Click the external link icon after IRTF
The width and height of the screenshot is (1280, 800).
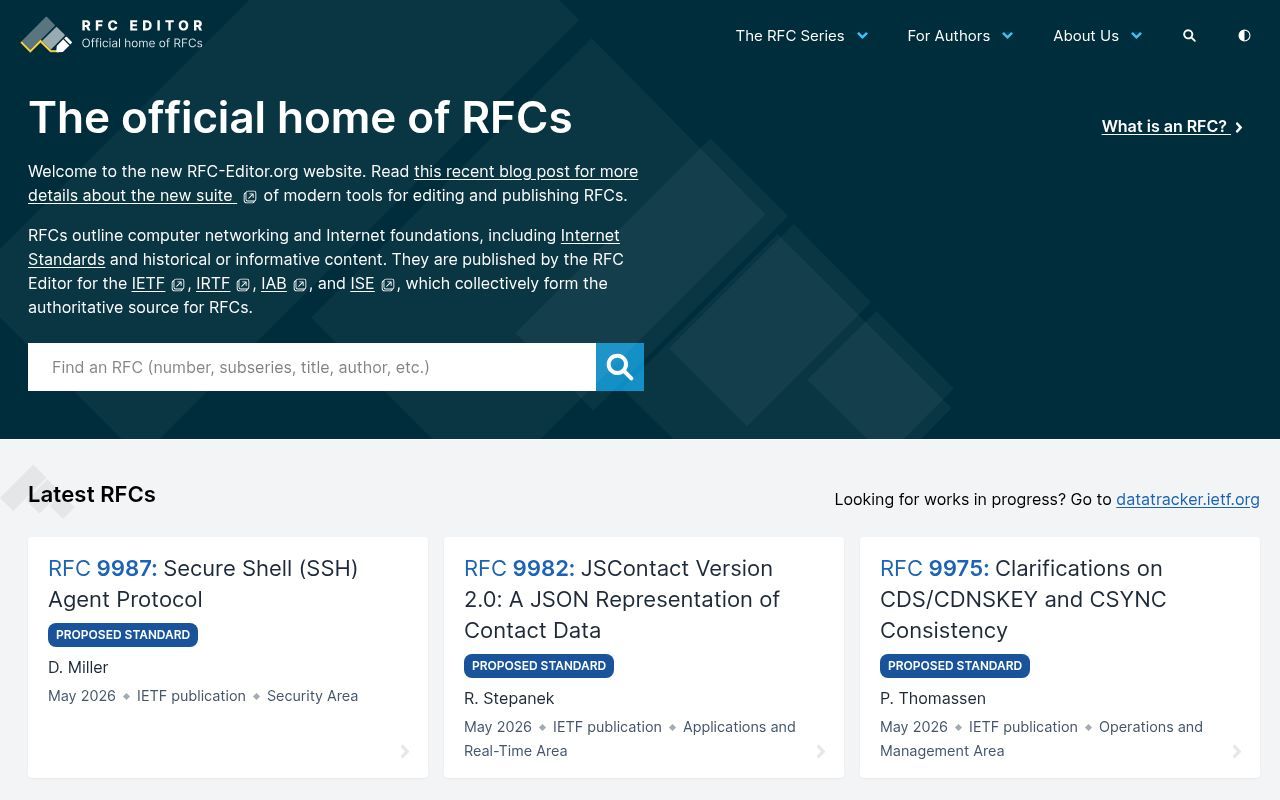[x=243, y=285]
